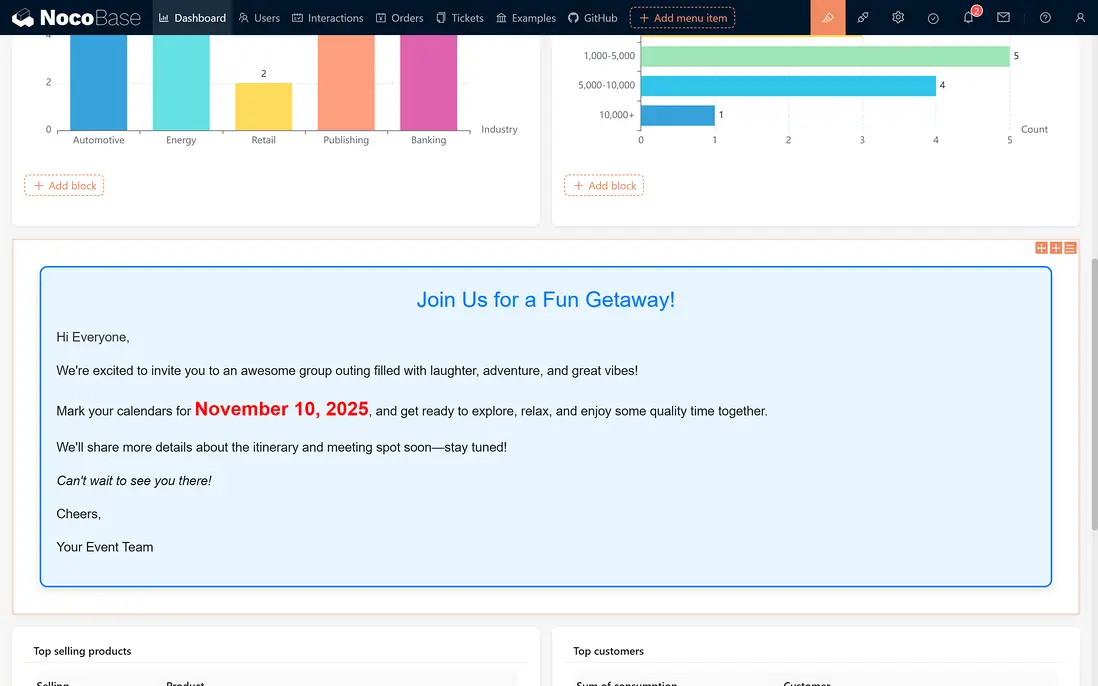
Task: Click the green 1,000-5,000 bar
Action: click(825, 56)
